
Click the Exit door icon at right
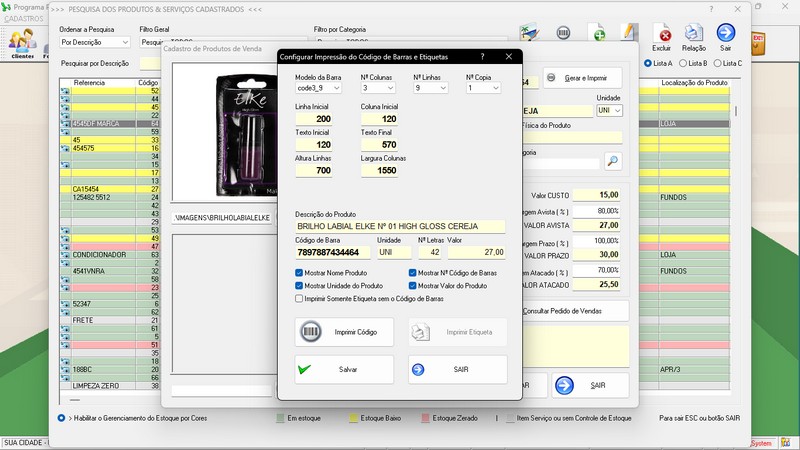pos(758,42)
